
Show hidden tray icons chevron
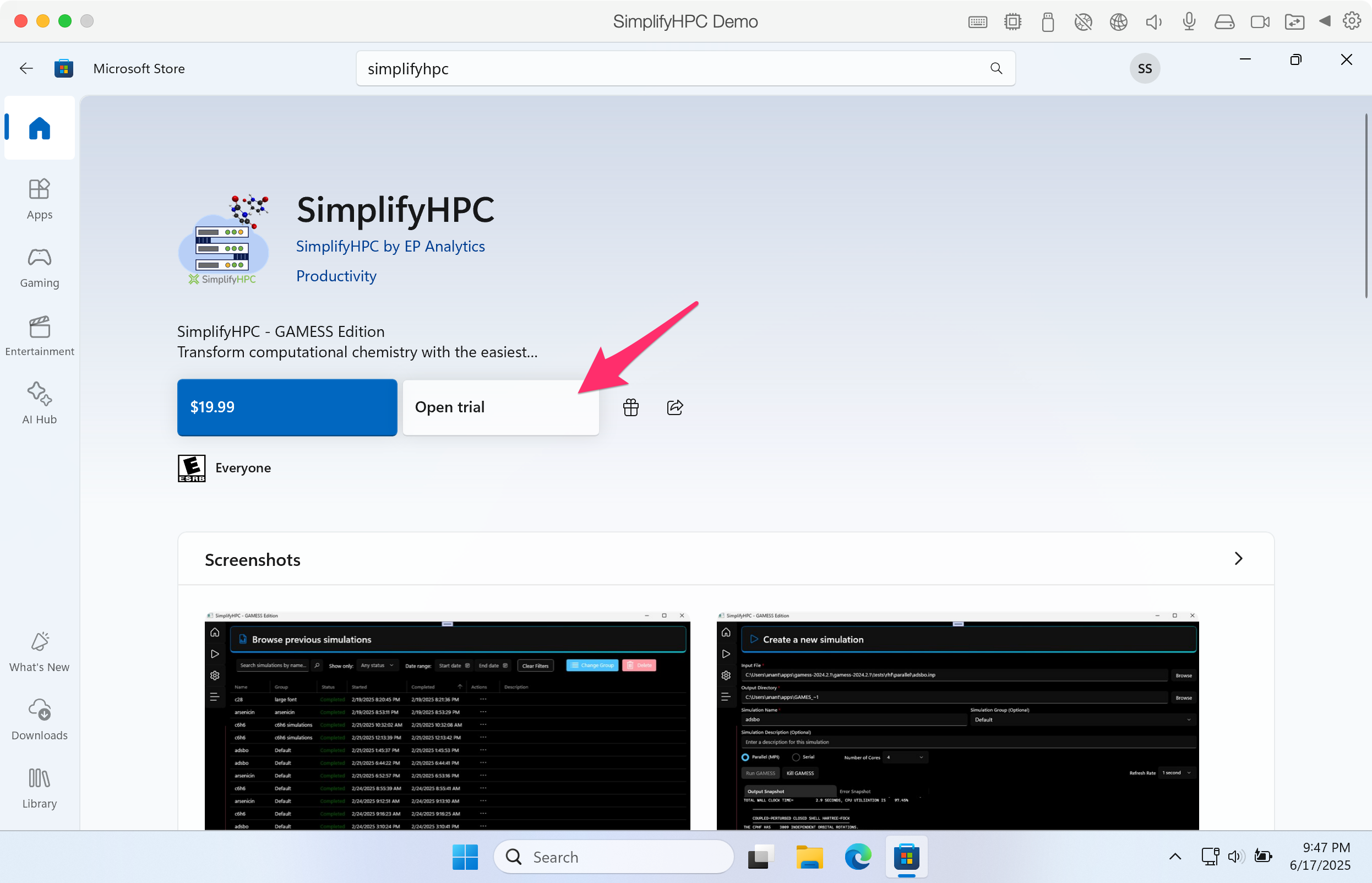pyautogui.click(x=1175, y=857)
